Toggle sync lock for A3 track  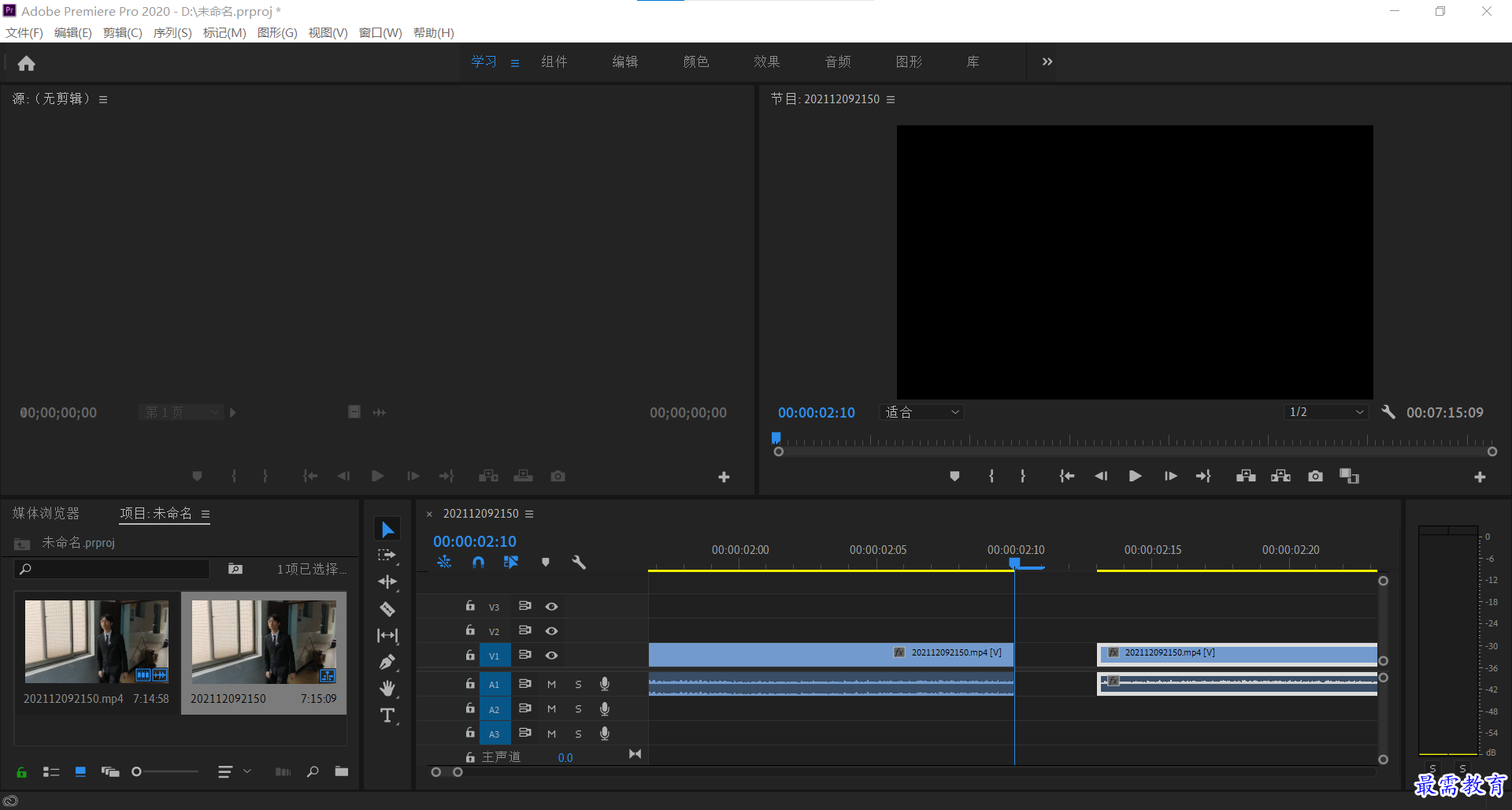pyautogui.click(x=524, y=733)
